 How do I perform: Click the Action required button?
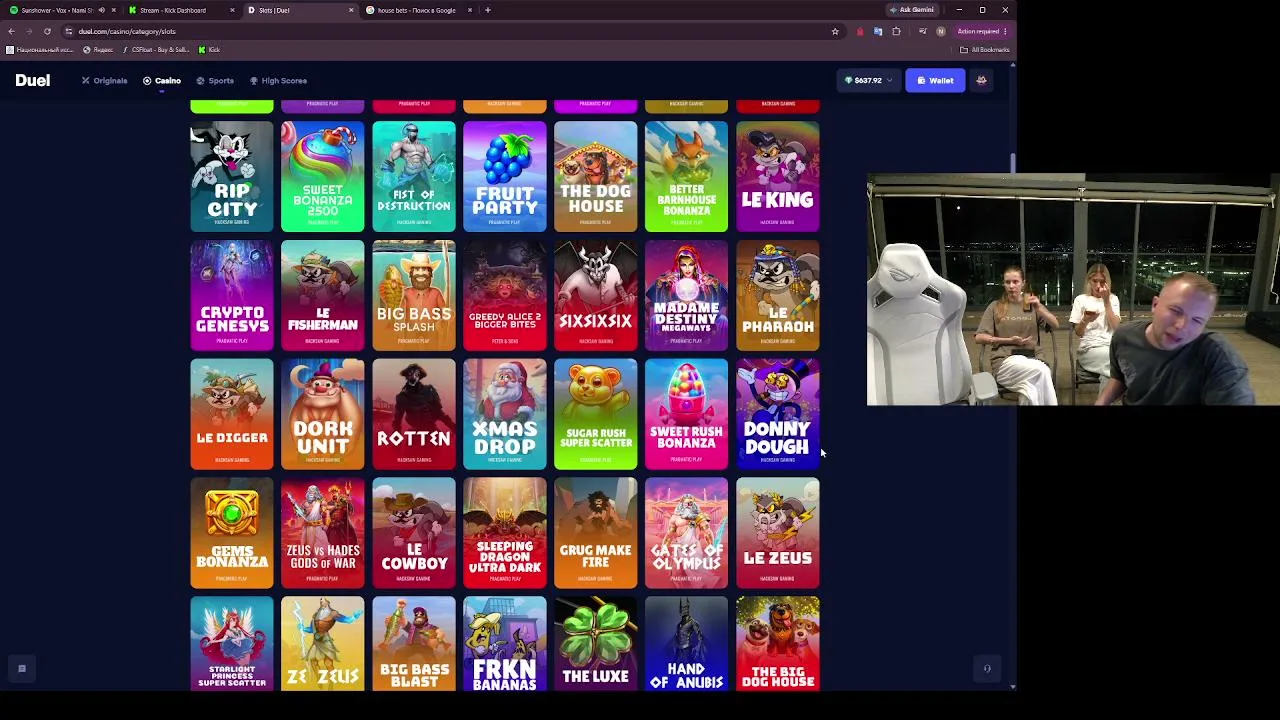[x=981, y=31]
